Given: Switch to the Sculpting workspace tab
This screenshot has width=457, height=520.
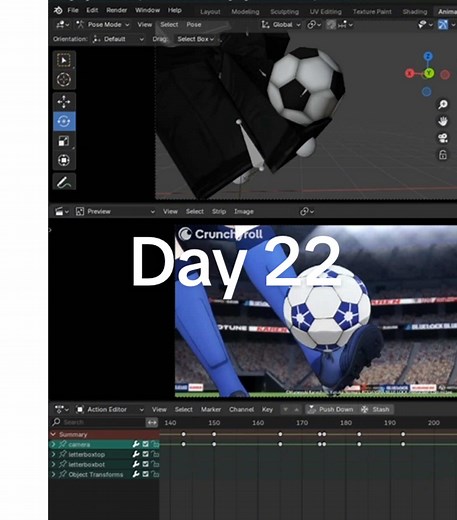Looking at the screenshot, I should coord(284,12).
